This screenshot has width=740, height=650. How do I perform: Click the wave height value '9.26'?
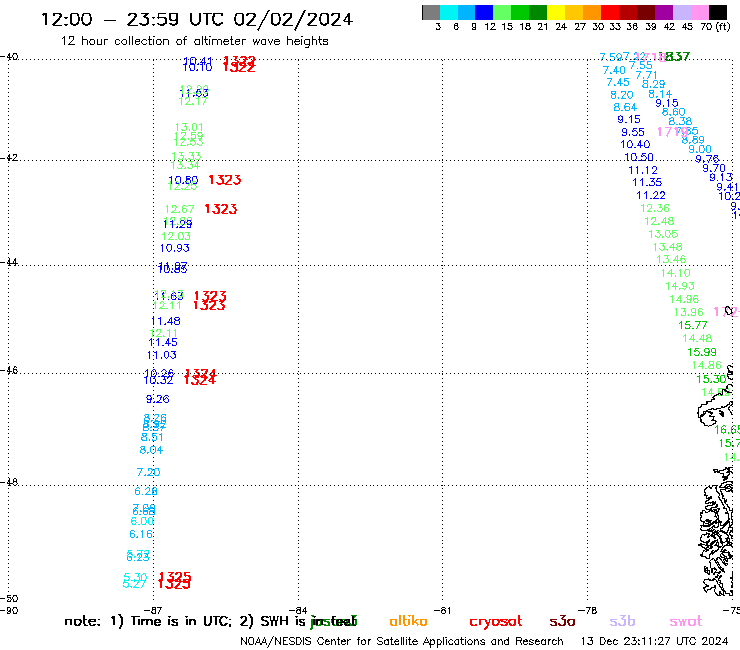158,399
